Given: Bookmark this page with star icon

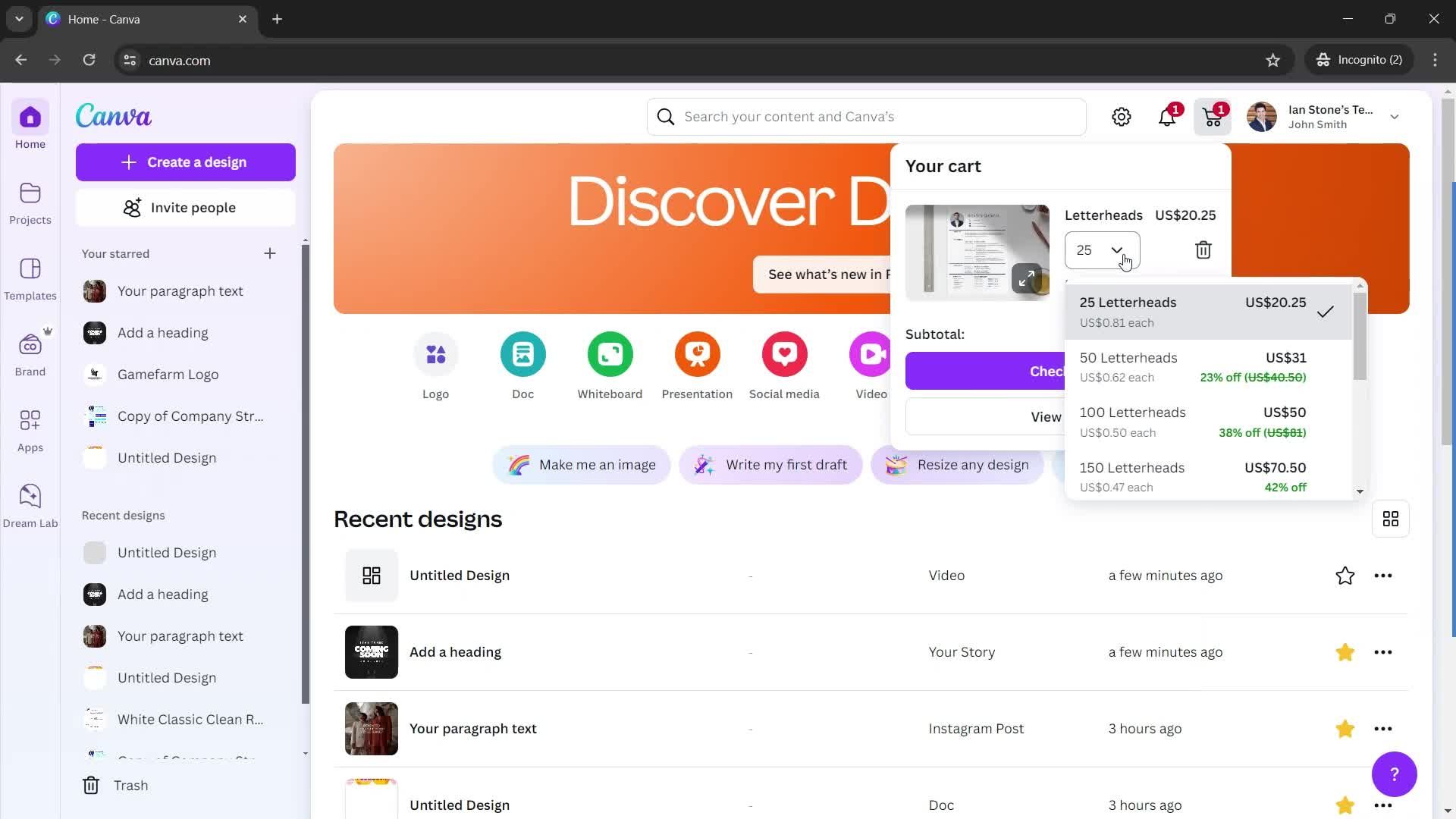Looking at the screenshot, I should 1273,60.
